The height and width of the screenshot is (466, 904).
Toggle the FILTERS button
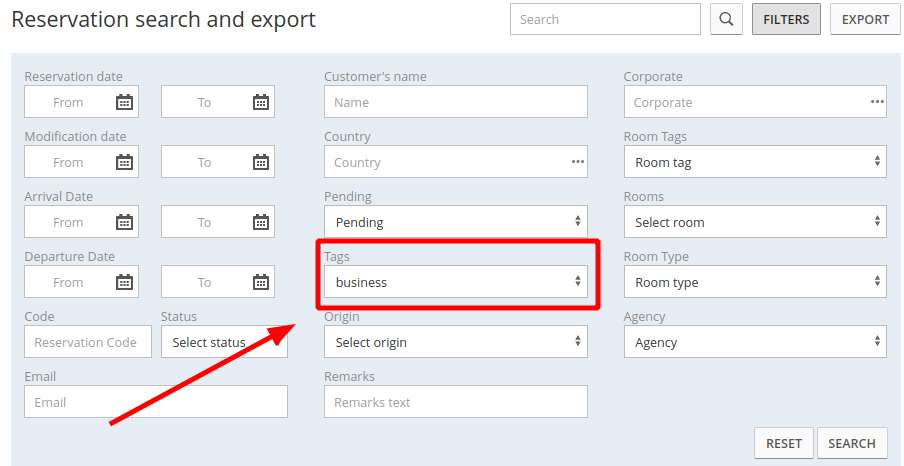[786, 20]
